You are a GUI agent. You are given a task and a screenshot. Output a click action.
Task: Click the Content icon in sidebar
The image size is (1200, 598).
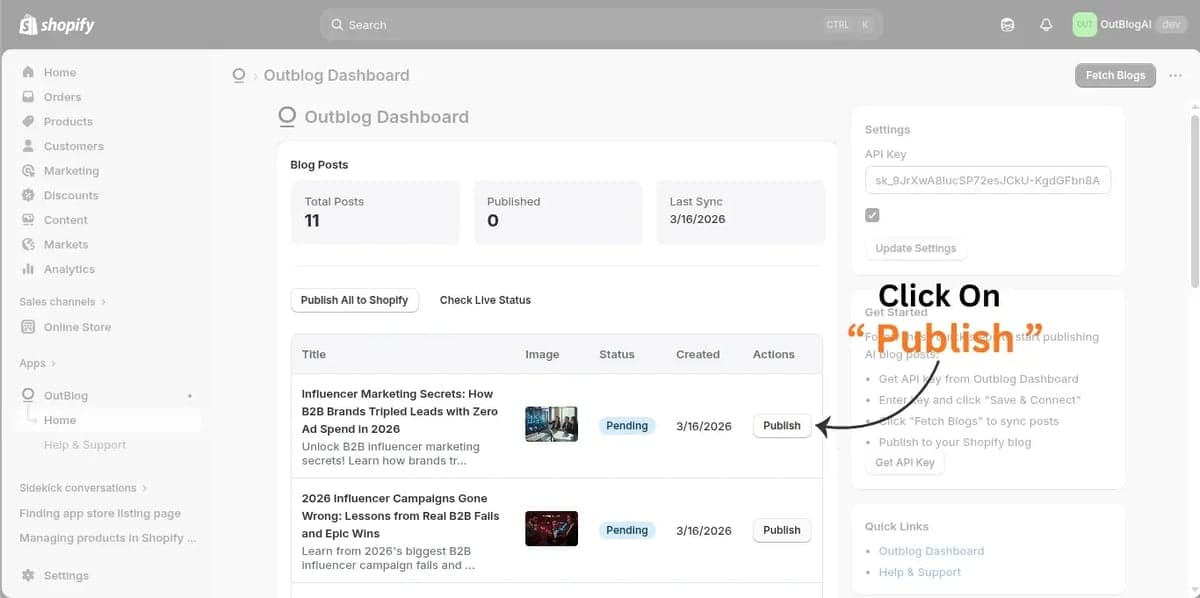28,220
